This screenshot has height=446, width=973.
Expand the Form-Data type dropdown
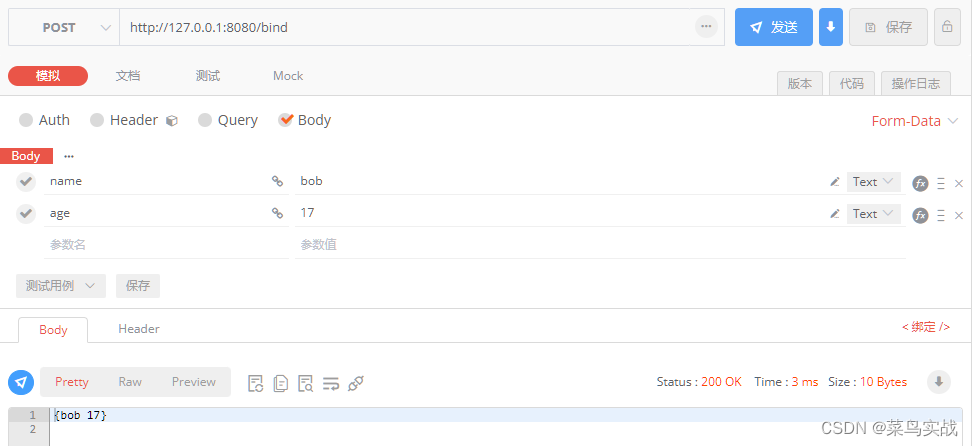(x=915, y=121)
